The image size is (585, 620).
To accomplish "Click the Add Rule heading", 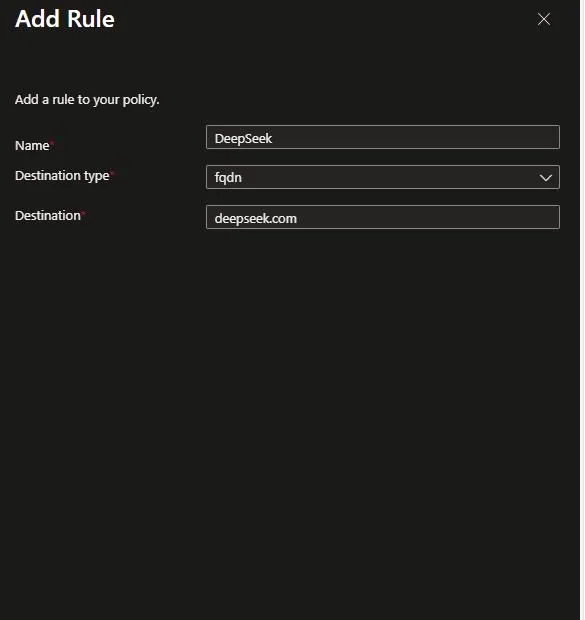I will tap(65, 19).
